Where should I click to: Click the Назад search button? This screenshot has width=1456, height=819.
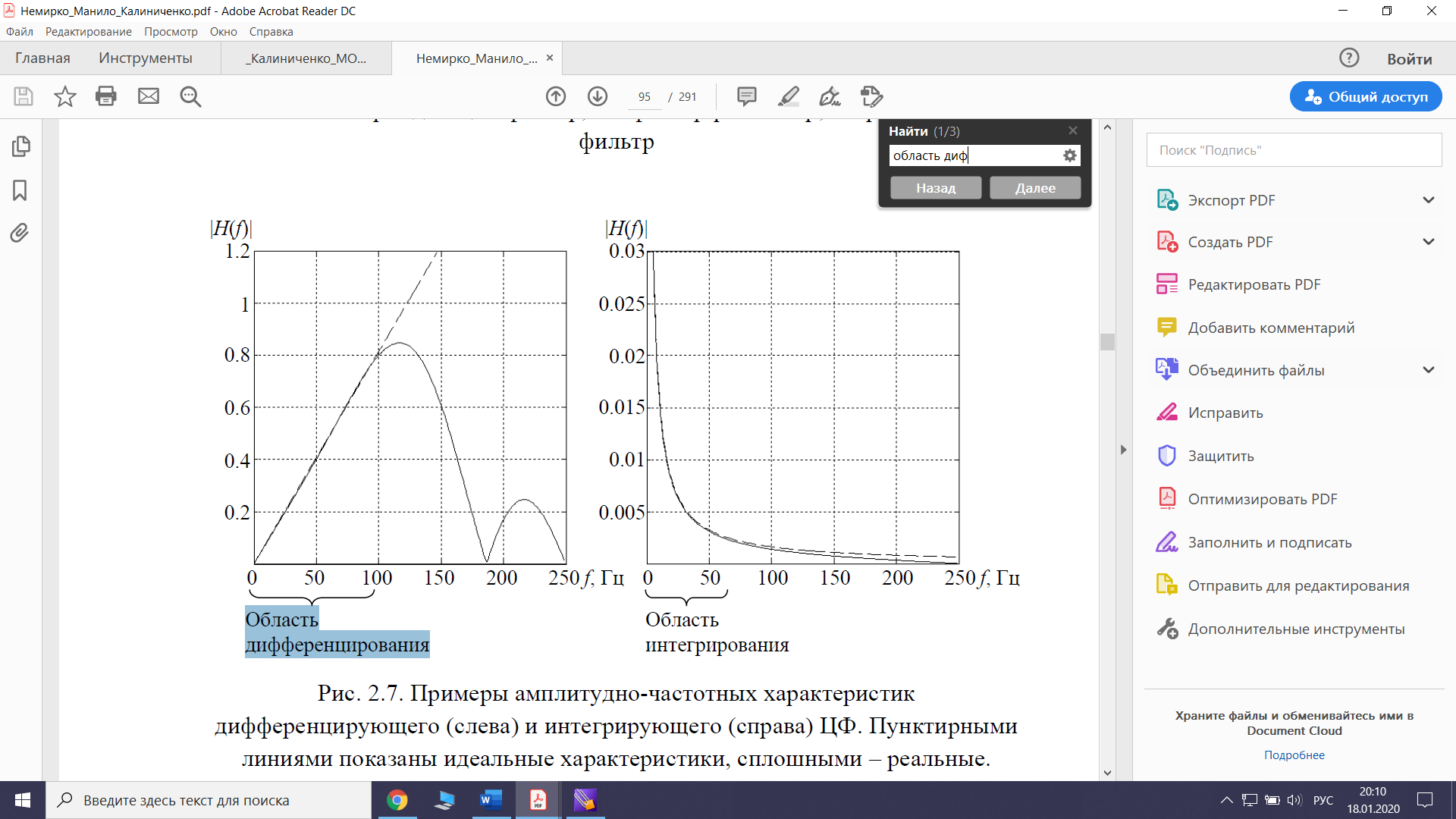(x=936, y=188)
